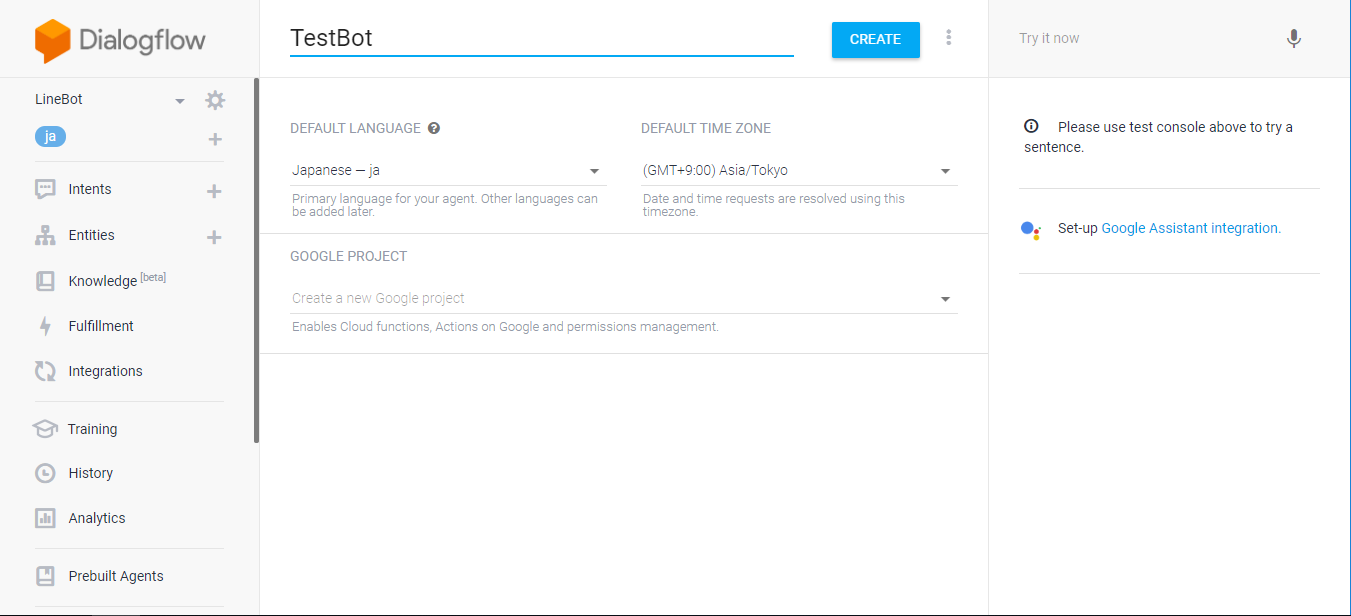The width and height of the screenshot is (1351, 616).
Task: Select the Training graduation cap icon
Action: 44,428
